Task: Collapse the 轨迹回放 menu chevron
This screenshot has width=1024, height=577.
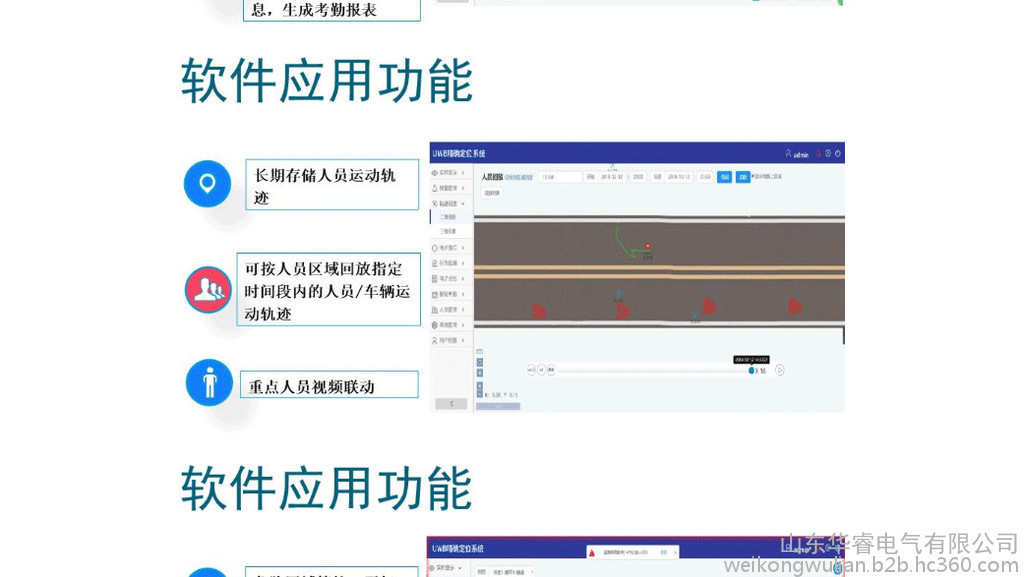Action: [x=463, y=204]
